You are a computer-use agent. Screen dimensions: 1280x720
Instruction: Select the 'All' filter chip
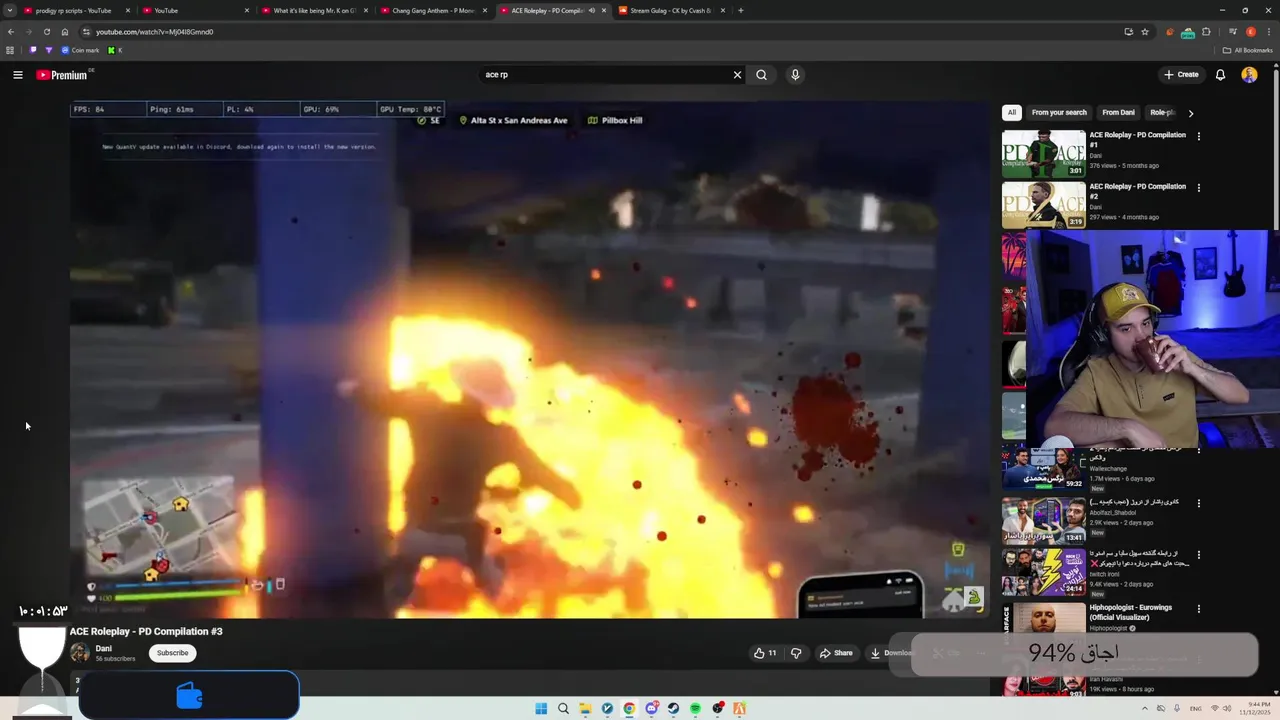tap(1012, 113)
